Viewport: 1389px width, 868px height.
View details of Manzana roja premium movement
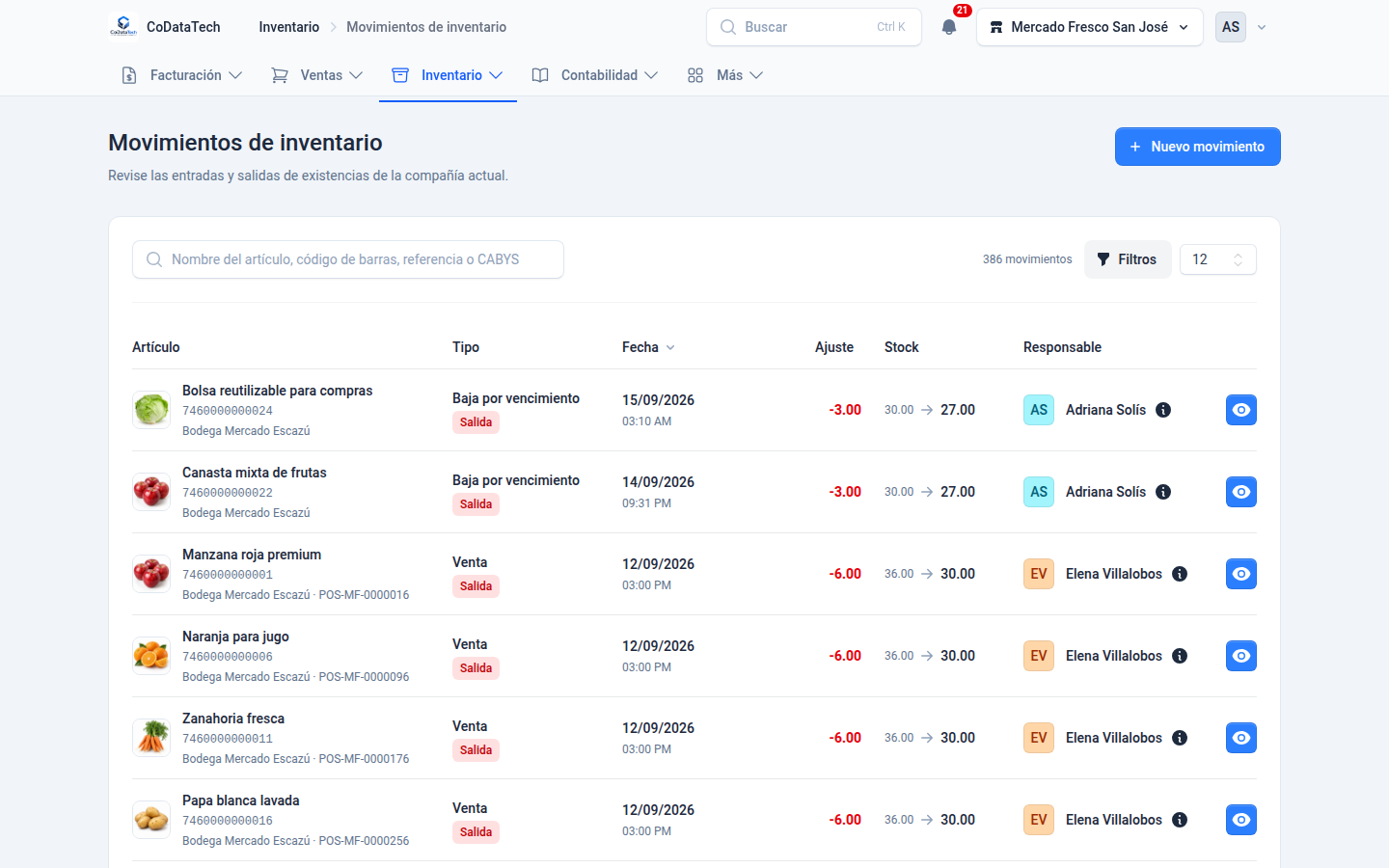(1241, 574)
